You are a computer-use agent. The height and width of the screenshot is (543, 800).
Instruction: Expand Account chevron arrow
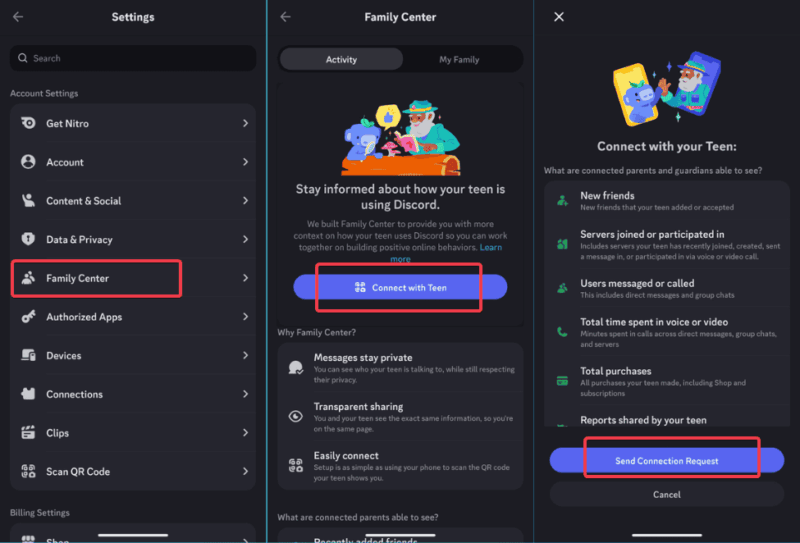245,162
